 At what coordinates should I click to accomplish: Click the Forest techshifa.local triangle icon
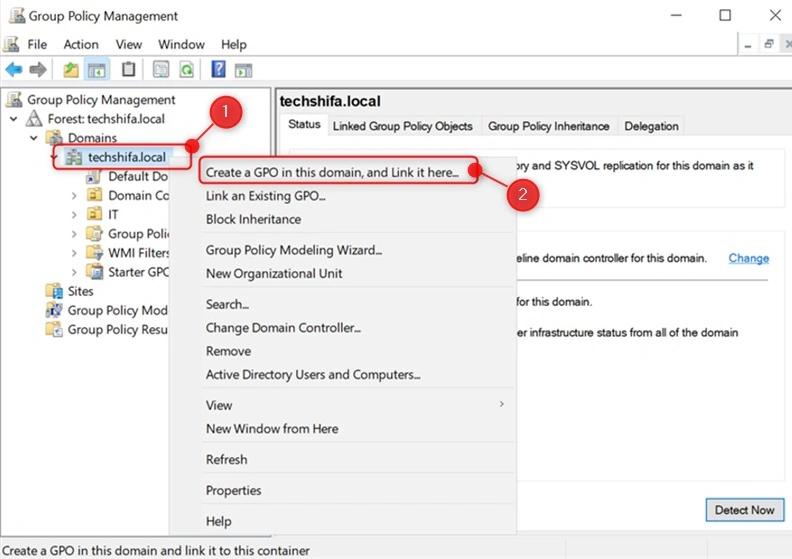[34, 119]
